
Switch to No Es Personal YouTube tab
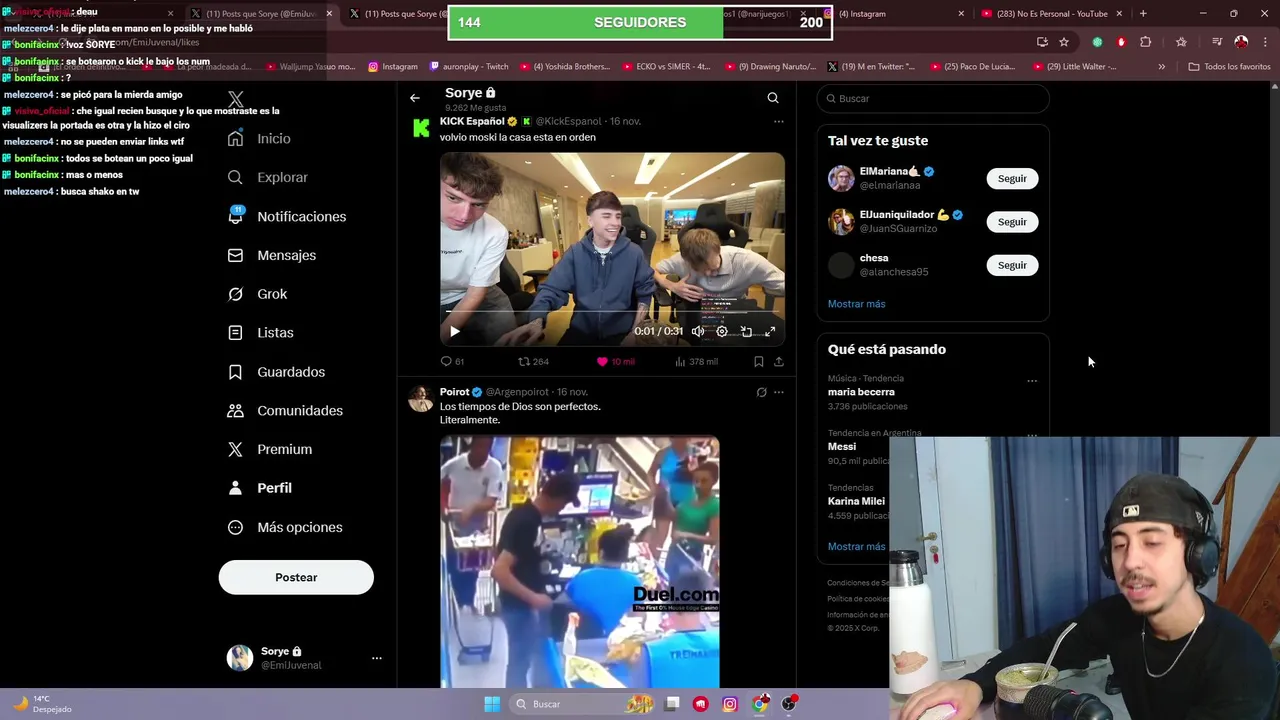1051,14
